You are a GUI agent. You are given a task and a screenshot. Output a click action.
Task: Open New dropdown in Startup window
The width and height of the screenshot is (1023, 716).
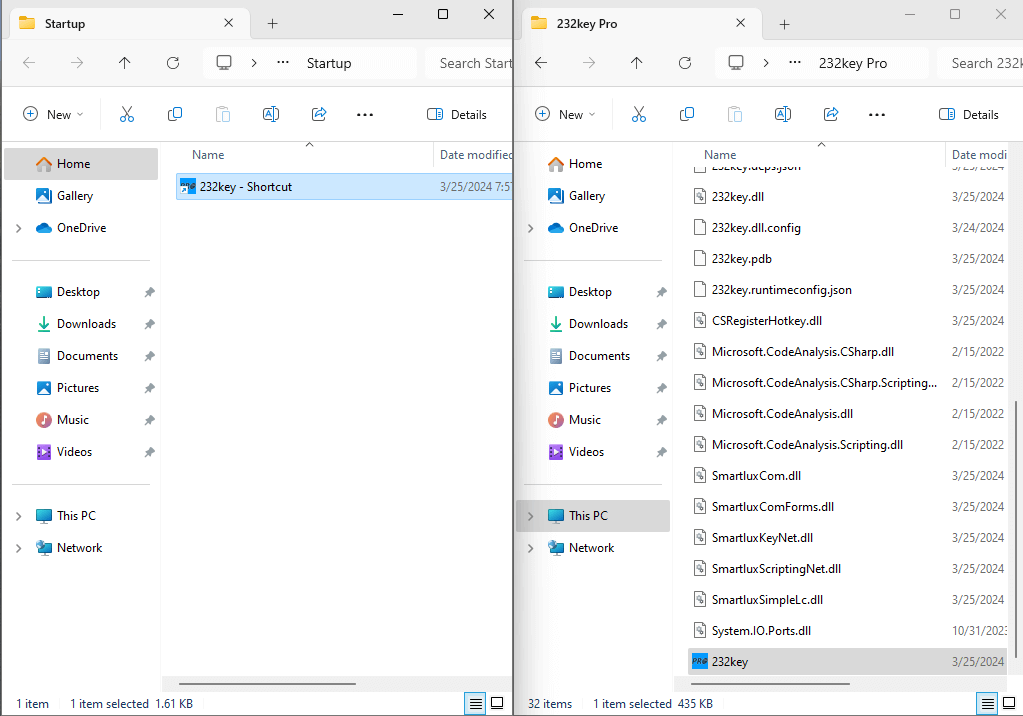tap(53, 115)
